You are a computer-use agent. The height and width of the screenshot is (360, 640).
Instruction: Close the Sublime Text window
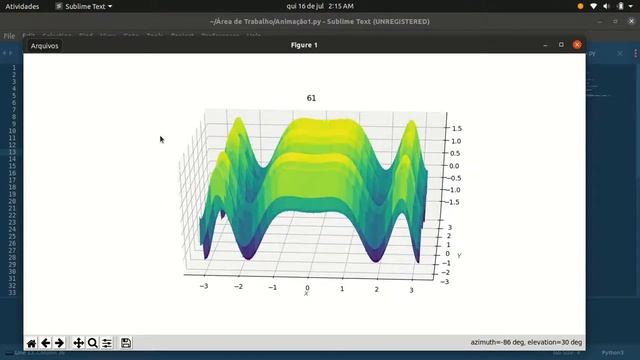(631, 21)
